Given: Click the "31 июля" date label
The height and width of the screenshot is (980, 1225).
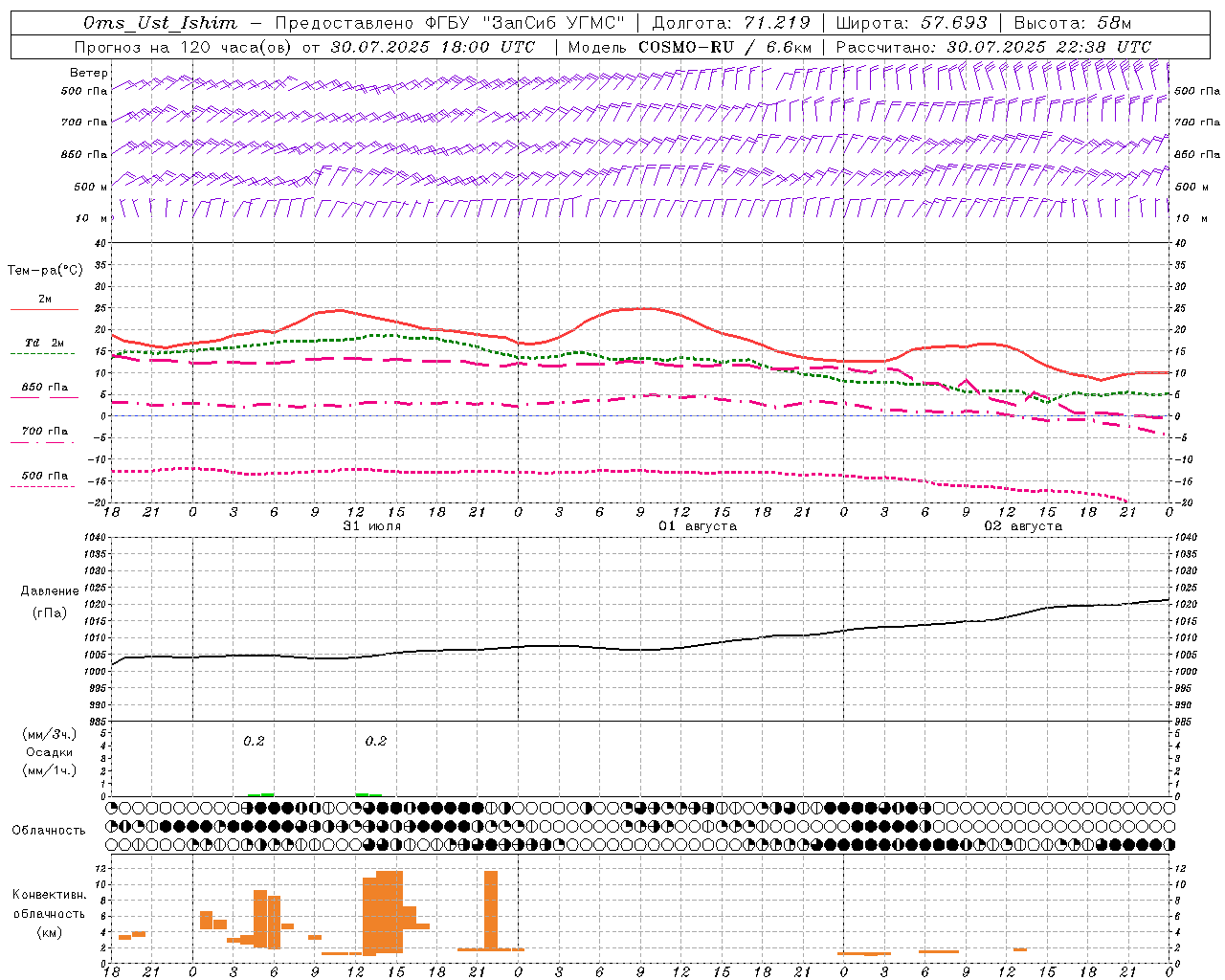Looking at the screenshot, I should [x=372, y=526].
